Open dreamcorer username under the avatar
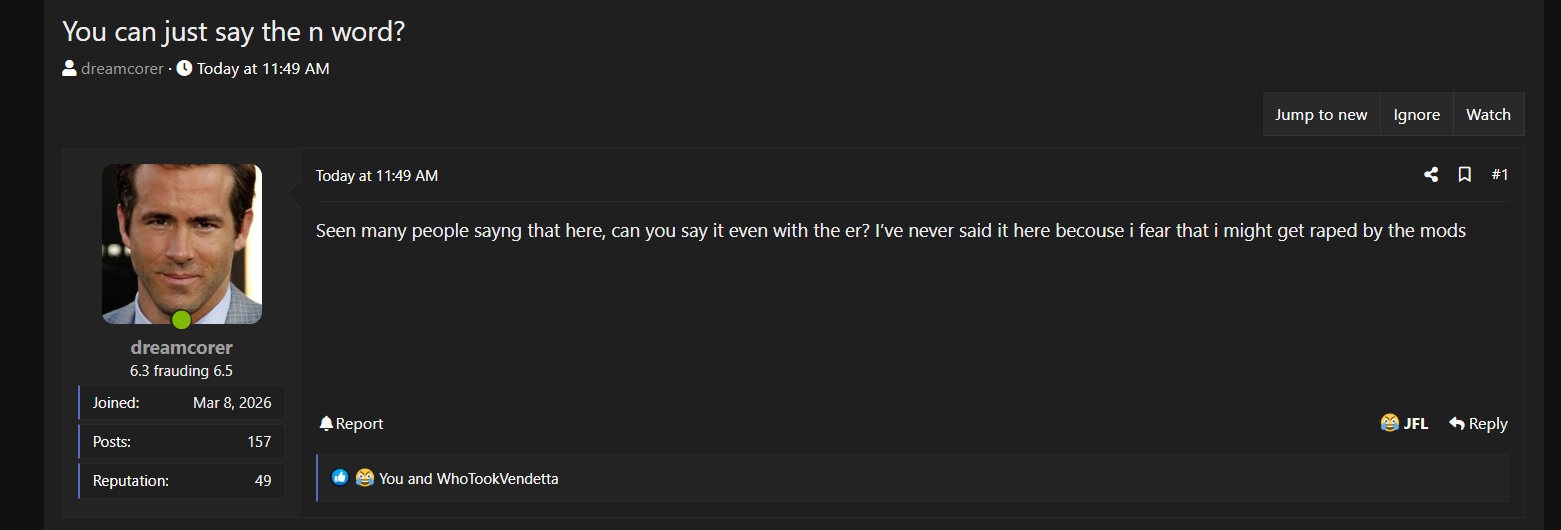Screen dimensions: 1561x530 [182, 348]
